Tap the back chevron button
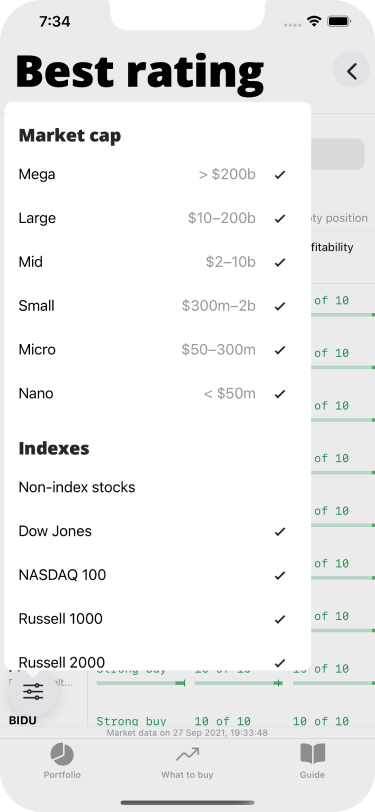 click(352, 71)
